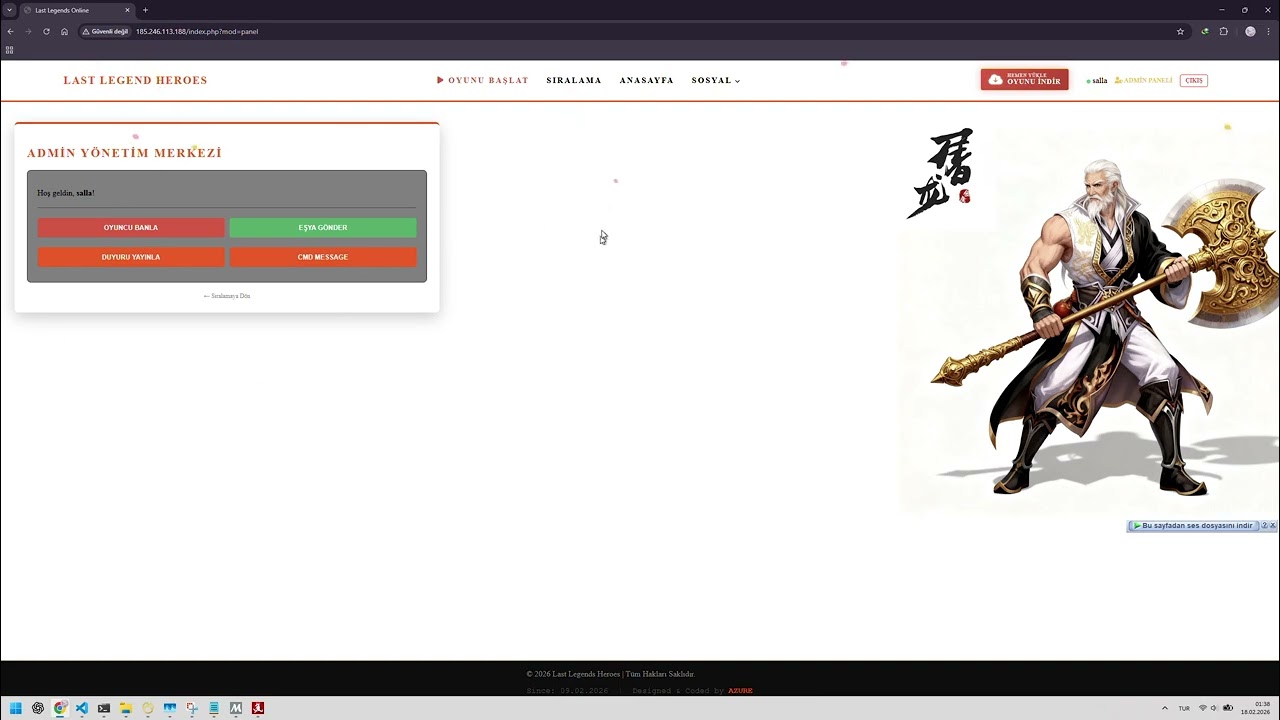
Task: Open File Explorer from the taskbar
Action: pyautogui.click(x=126, y=708)
